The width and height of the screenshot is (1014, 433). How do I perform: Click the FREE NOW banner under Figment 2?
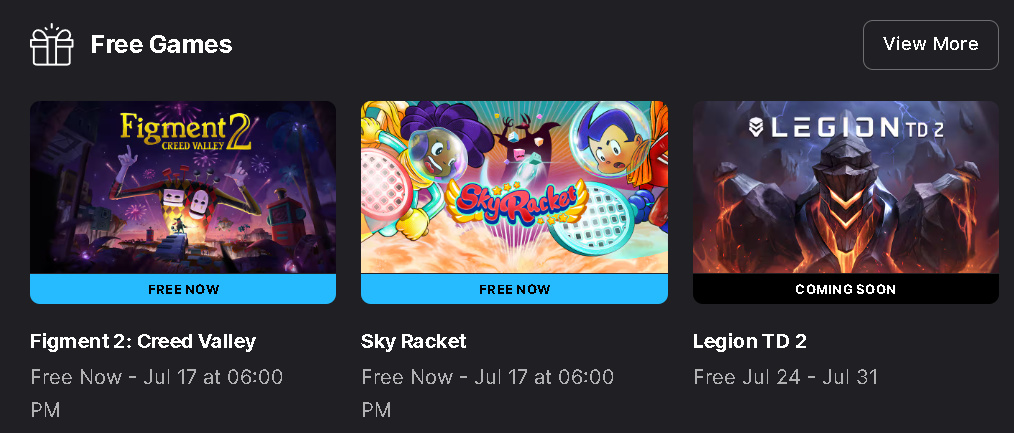(x=183, y=289)
